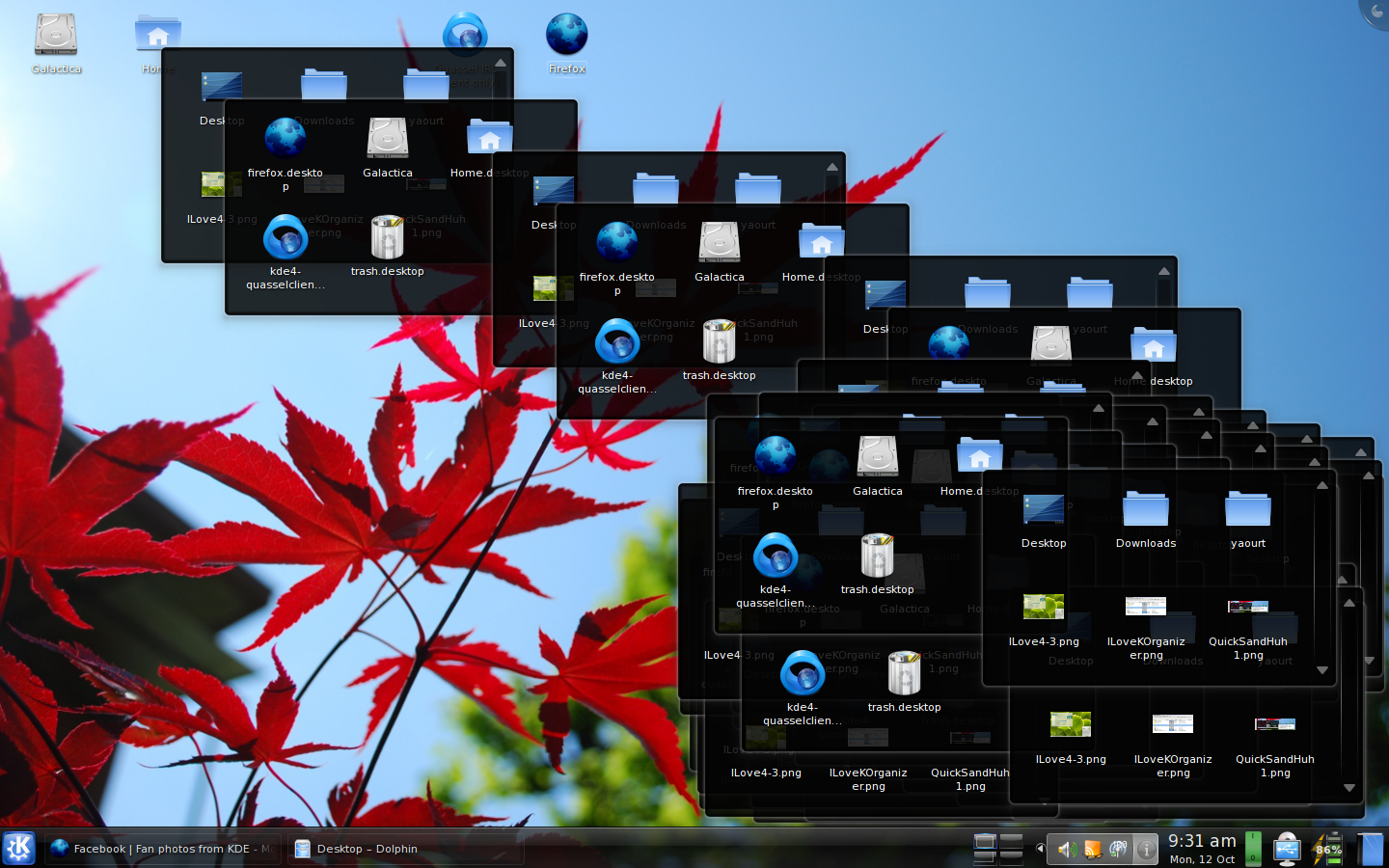This screenshot has width=1389, height=868.
Task: Open the calendar from the 9:31 am clock
Action: coord(1202,848)
